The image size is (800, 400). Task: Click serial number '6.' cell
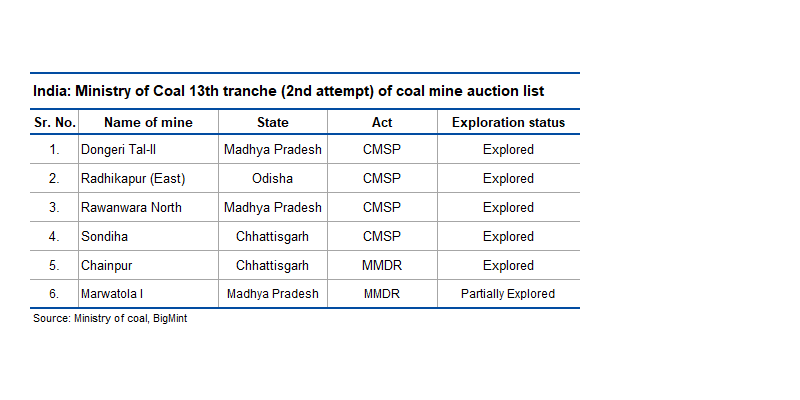[x=54, y=294]
